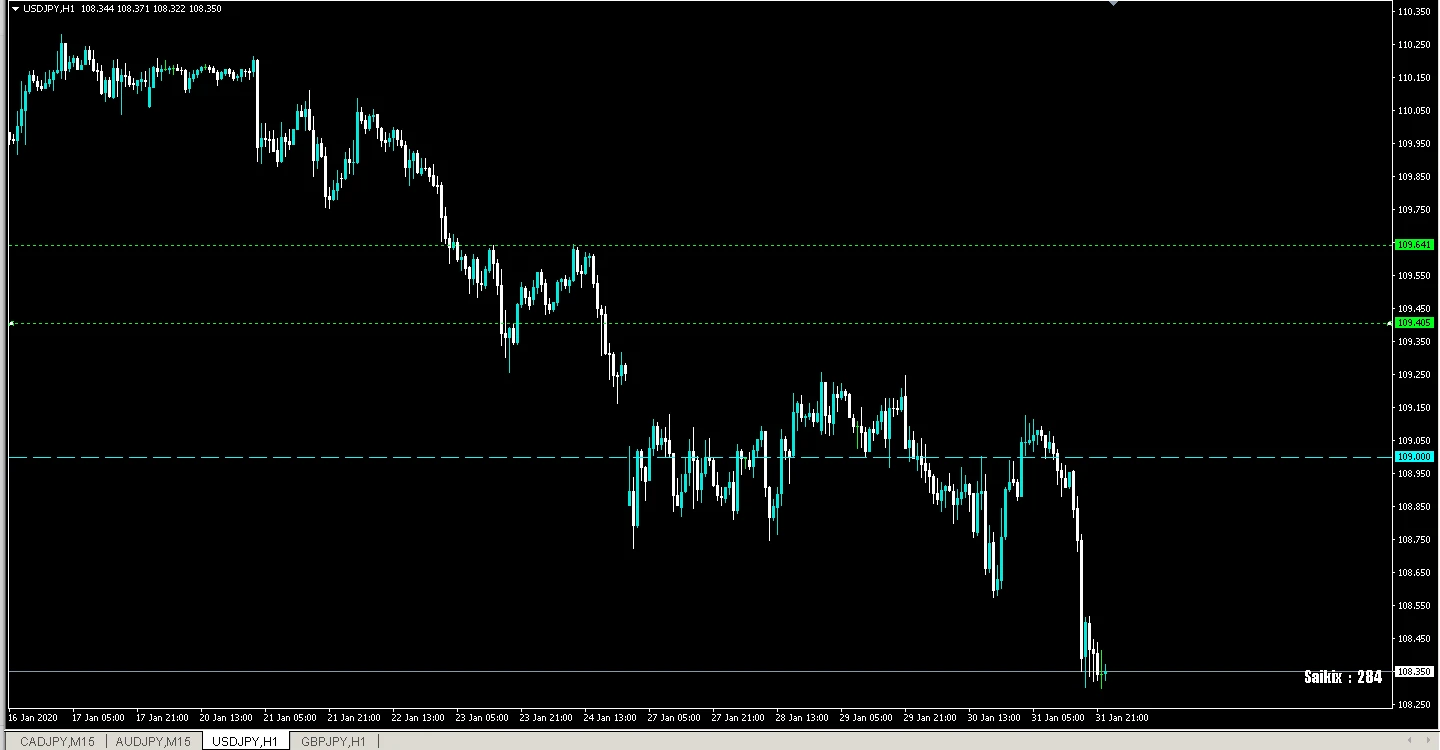Click the tab bar scroll-left arrow

[1410, 741]
